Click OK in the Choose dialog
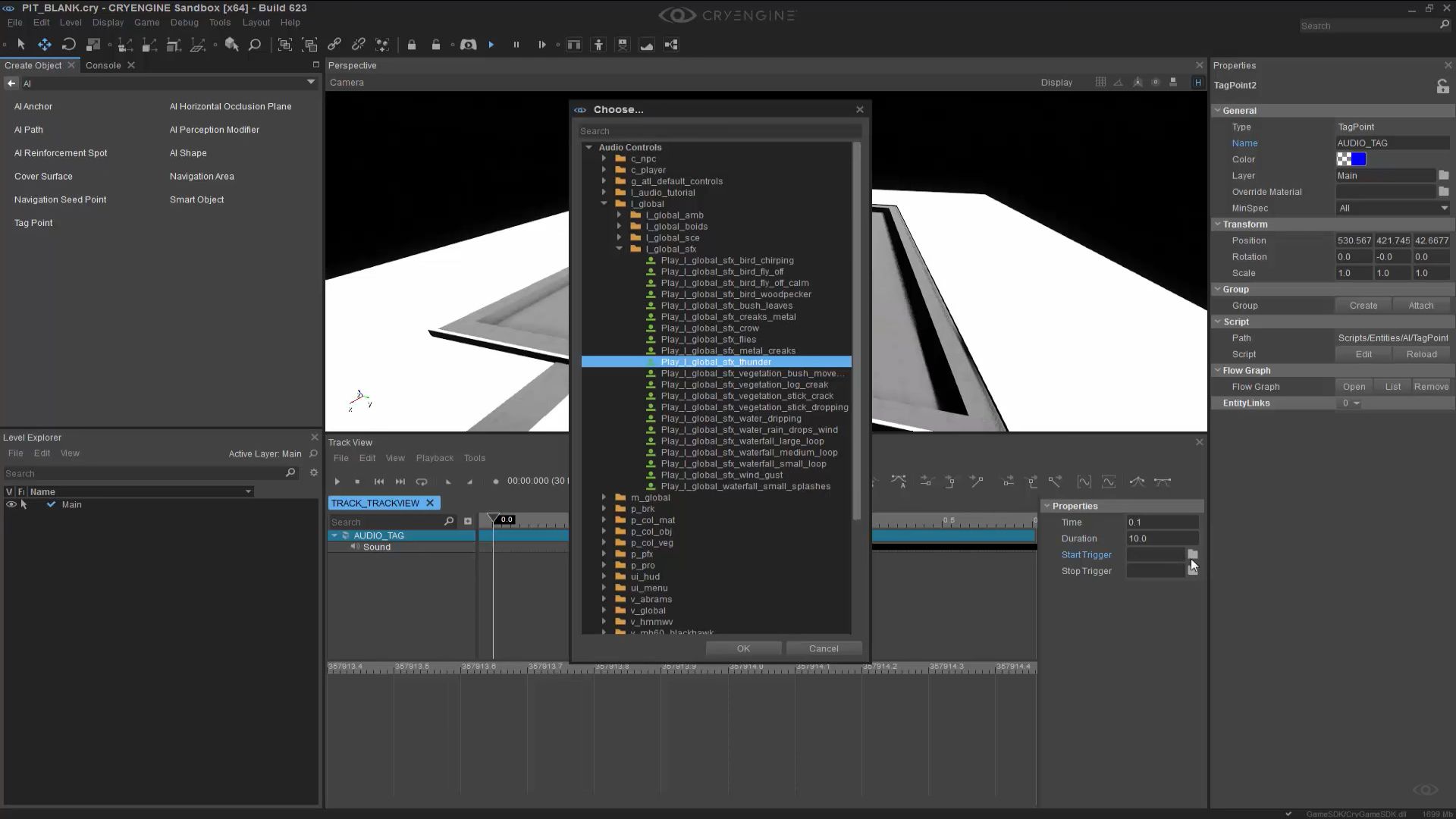 (743, 648)
